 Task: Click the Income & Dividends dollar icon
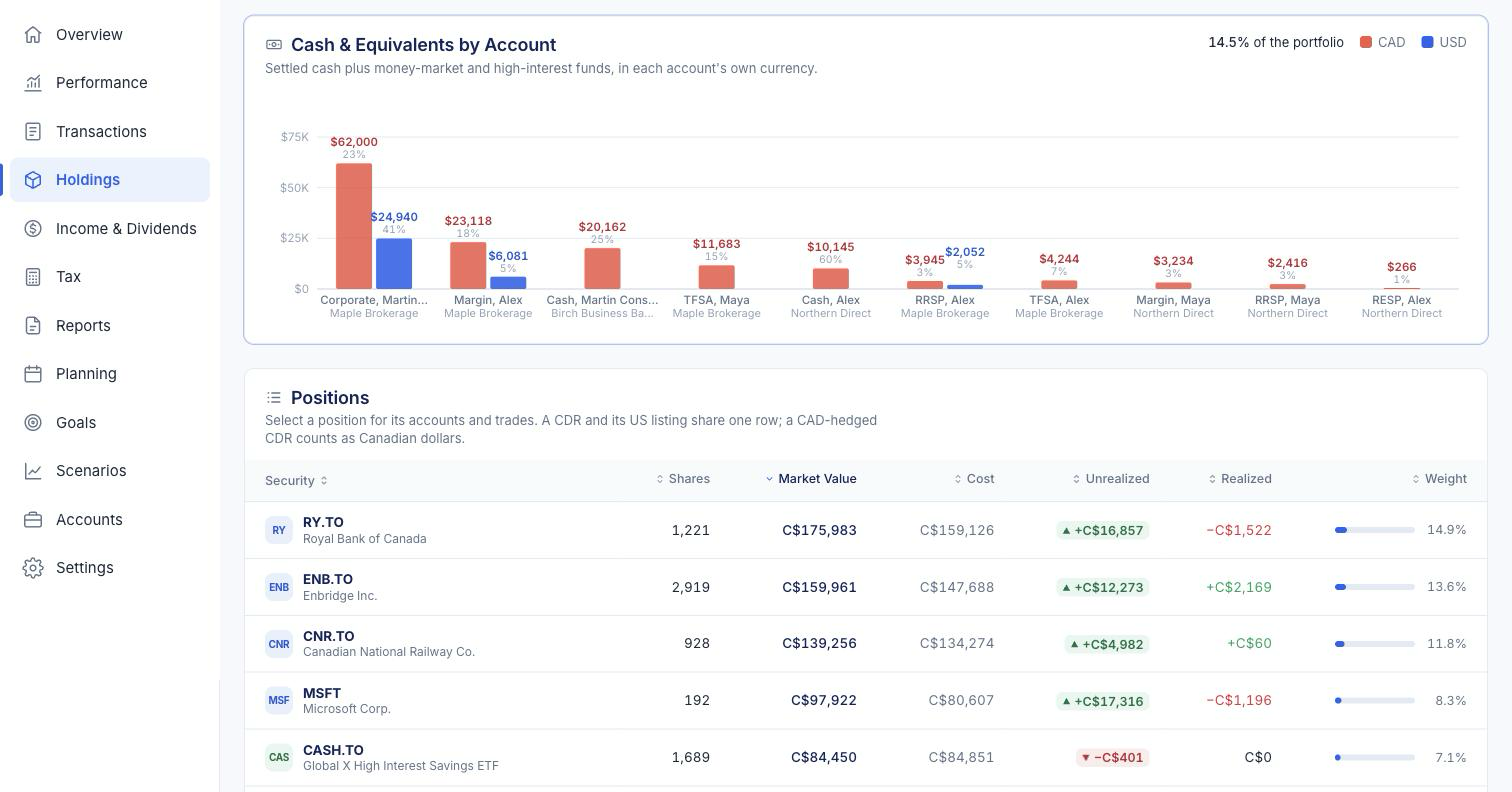[33, 229]
